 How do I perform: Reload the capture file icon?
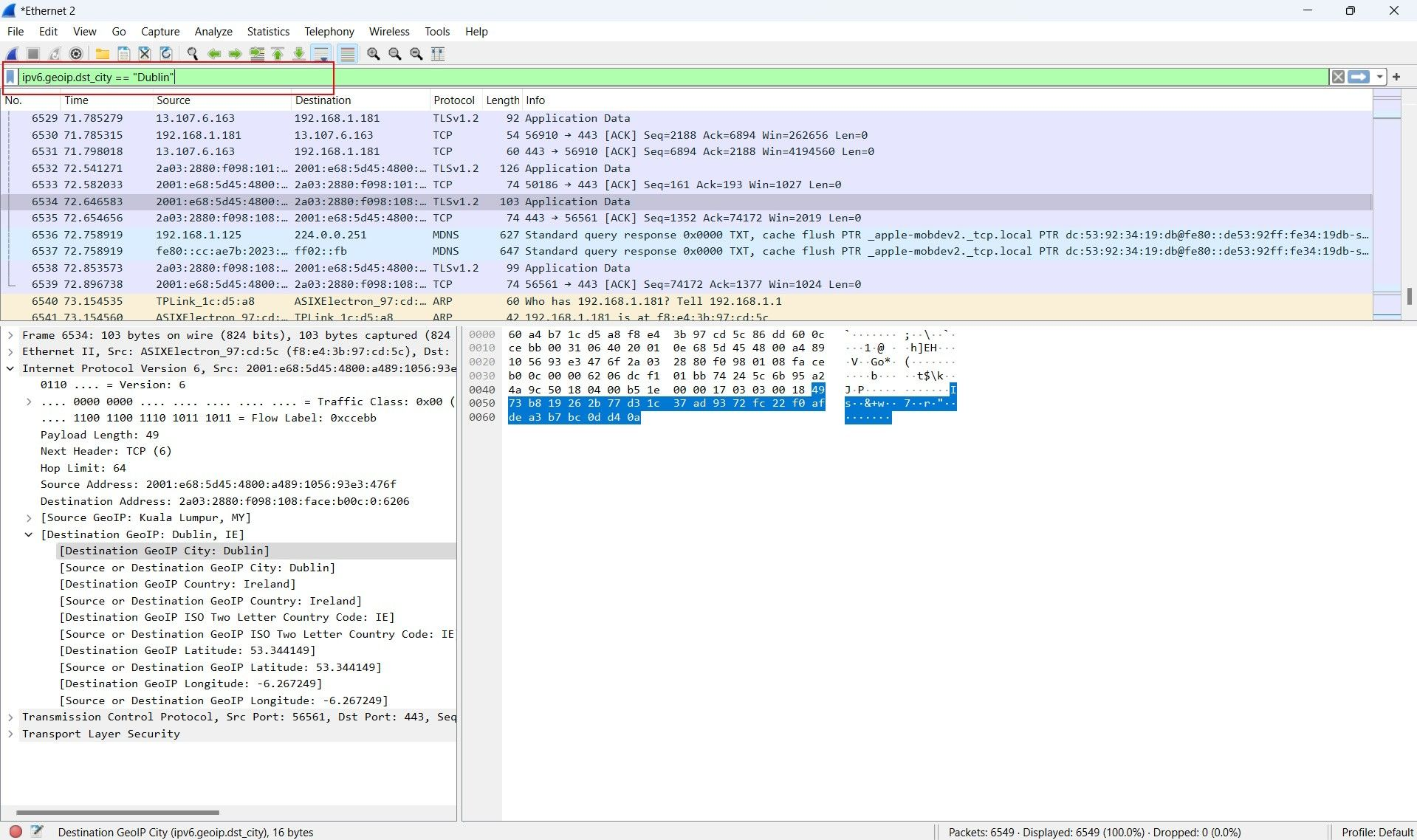click(166, 54)
